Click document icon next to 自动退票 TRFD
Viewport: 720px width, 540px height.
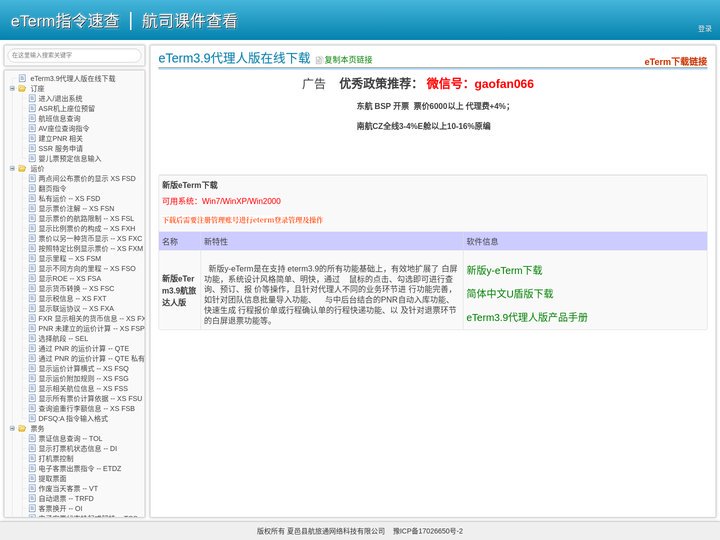pyautogui.click(x=32, y=498)
